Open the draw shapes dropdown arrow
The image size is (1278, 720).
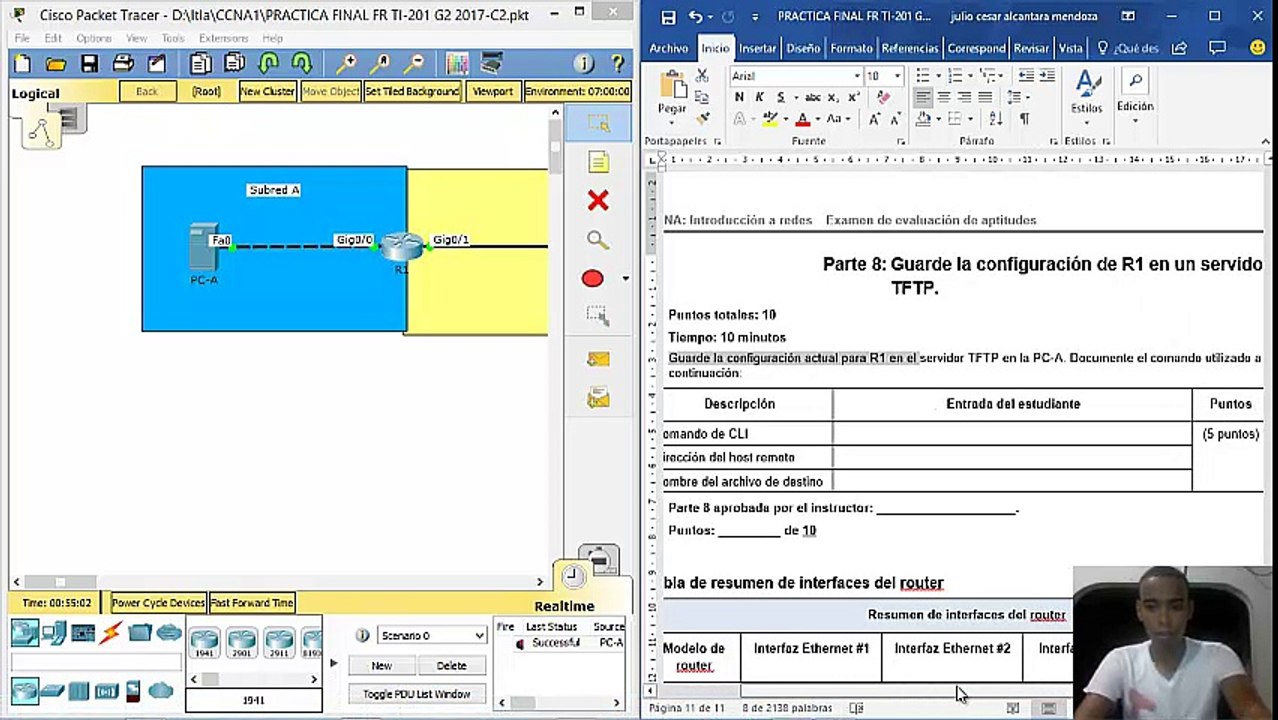click(626, 279)
